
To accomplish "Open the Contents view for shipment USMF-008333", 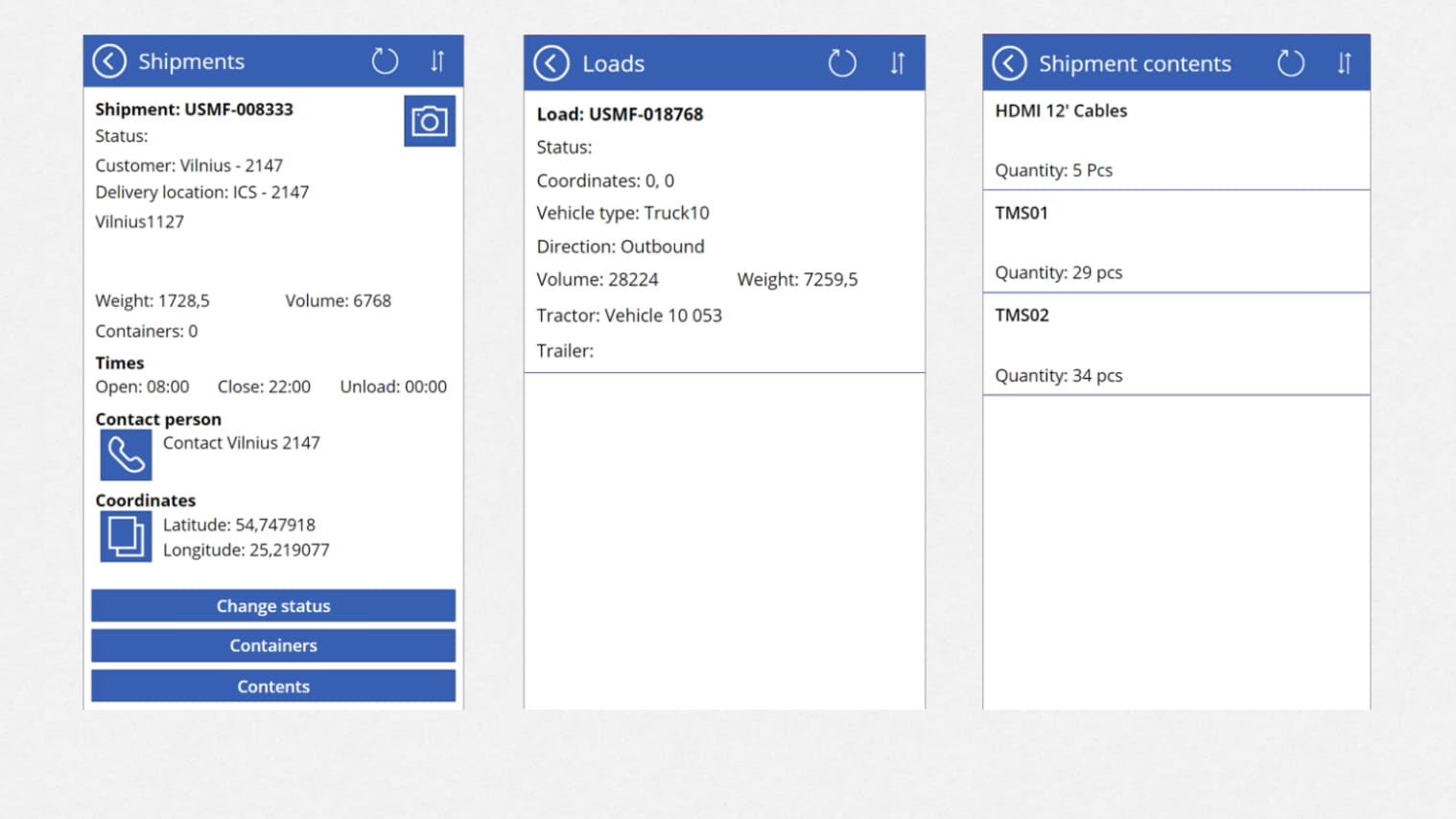I will (x=273, y=686).
